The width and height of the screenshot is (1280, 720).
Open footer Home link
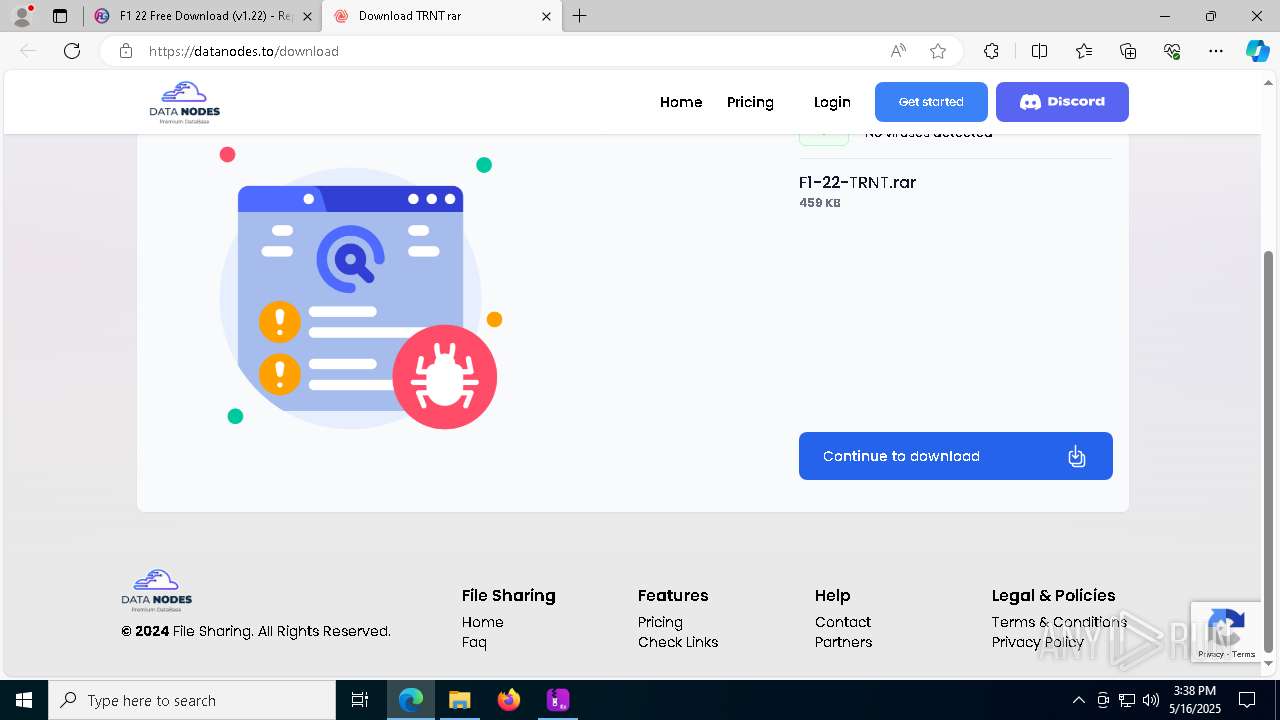coord(482,622)
